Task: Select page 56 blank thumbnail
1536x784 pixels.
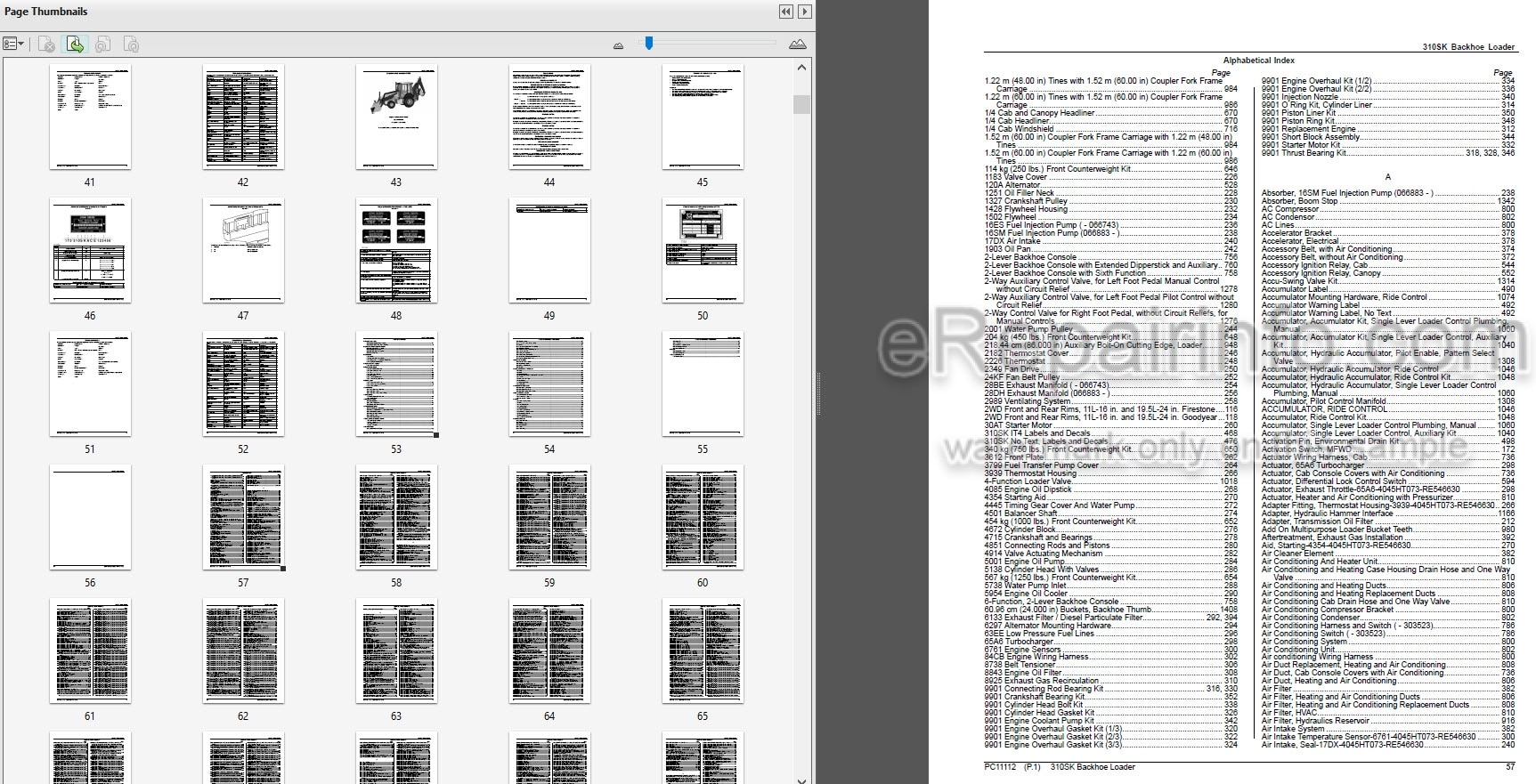Action: tap(90, 517)
